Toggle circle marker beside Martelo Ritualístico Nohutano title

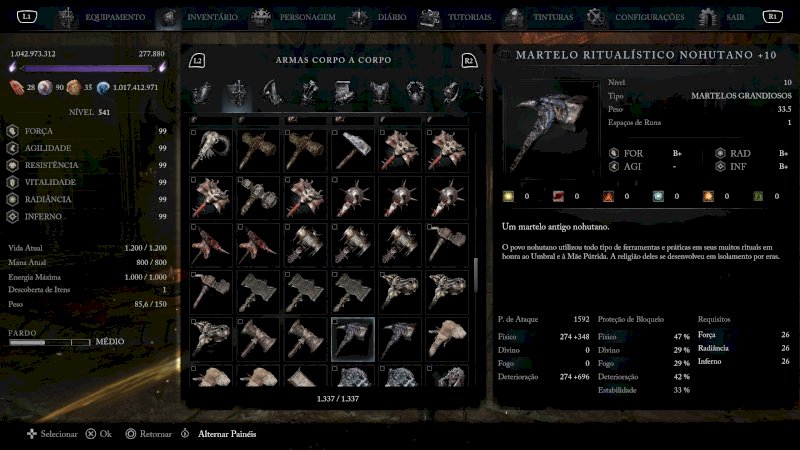[x=505, y=55]
